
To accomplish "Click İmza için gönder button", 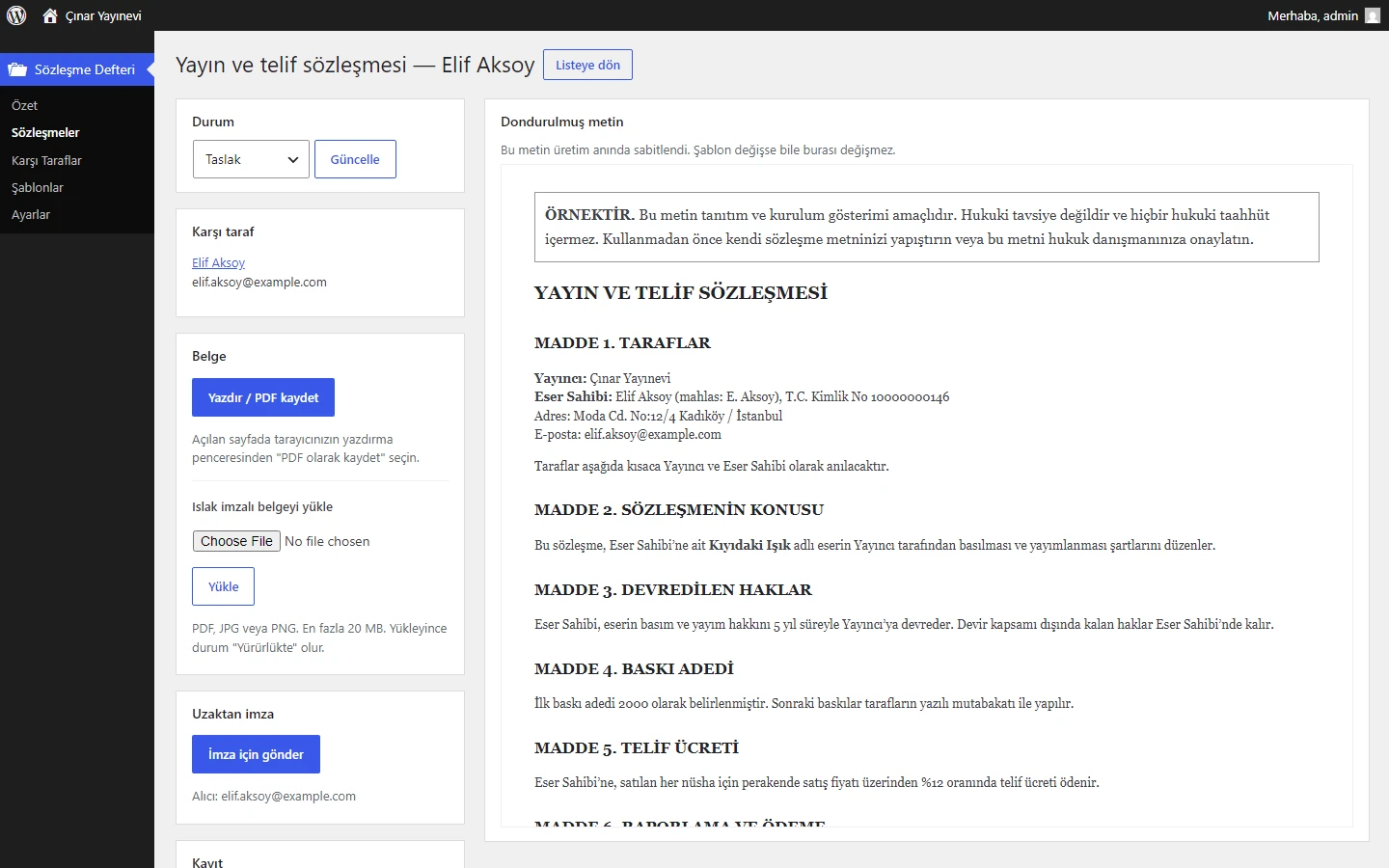I will pos(256,754).
